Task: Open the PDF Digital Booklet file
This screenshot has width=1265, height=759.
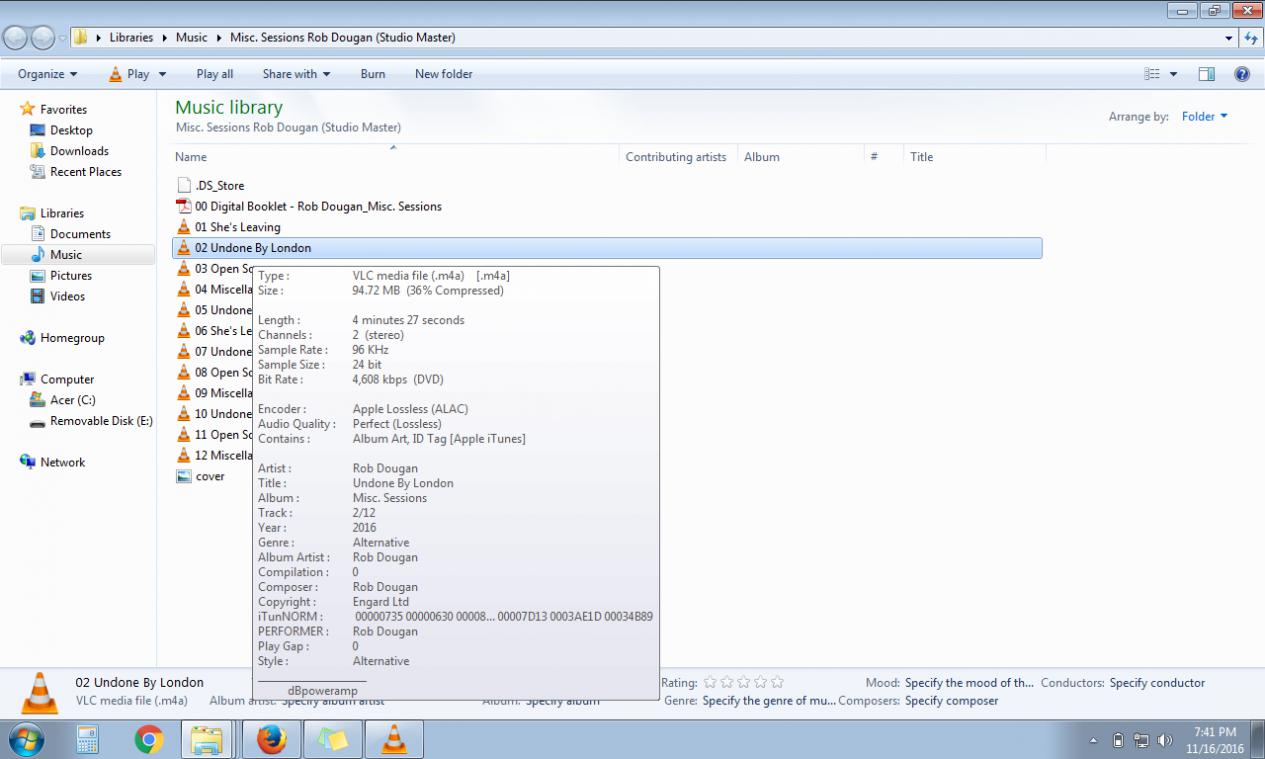Action: [318, 206]
